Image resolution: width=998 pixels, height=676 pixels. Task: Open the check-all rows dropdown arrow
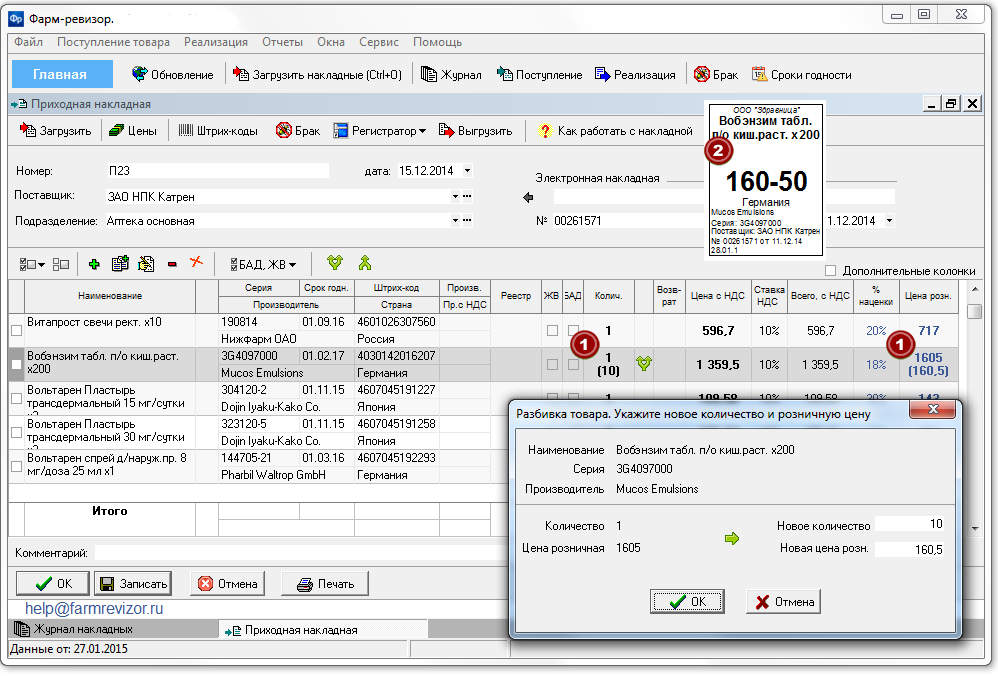42,265
